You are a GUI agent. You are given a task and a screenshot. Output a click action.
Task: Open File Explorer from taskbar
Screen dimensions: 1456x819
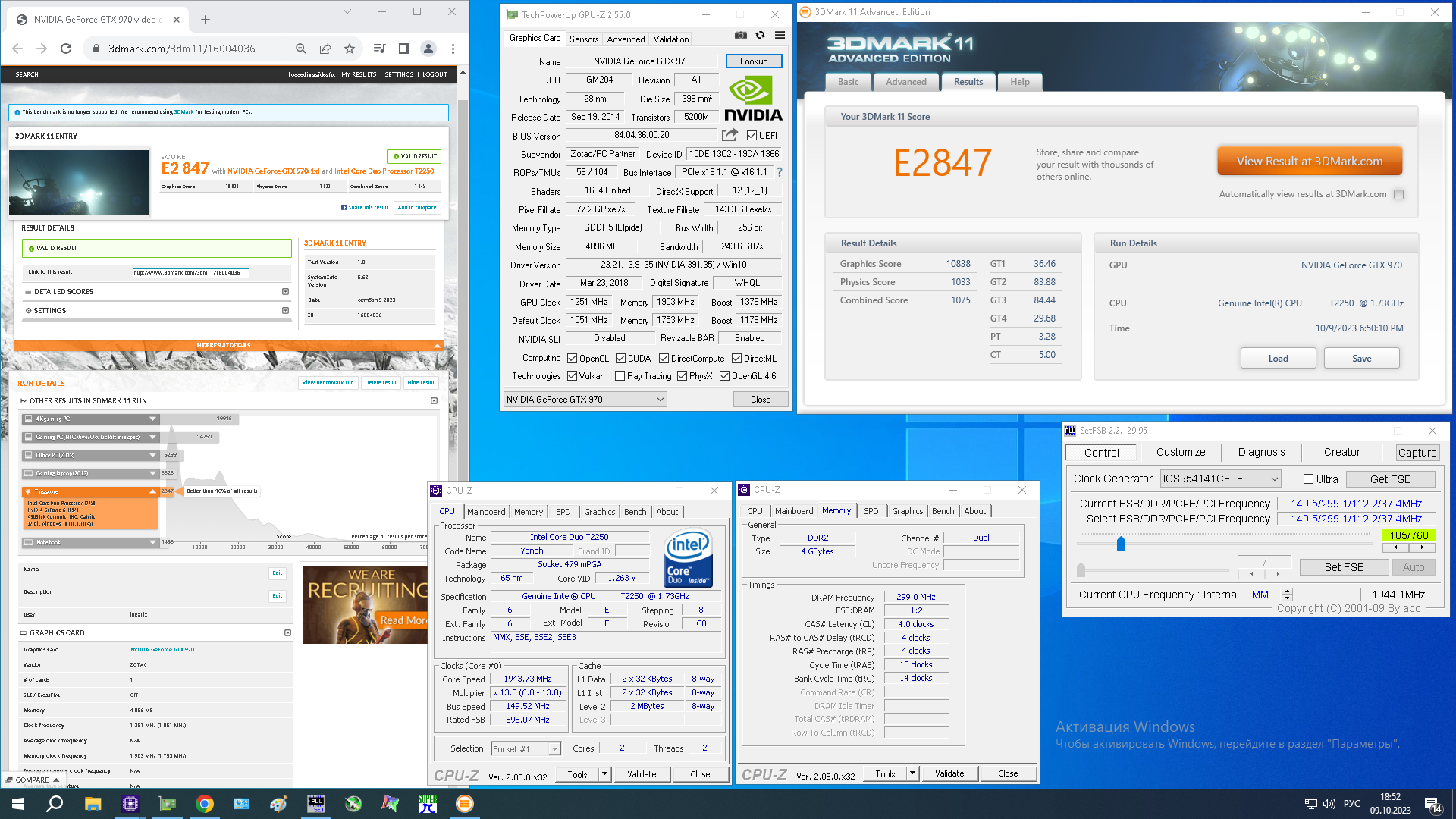coord(93,804)
